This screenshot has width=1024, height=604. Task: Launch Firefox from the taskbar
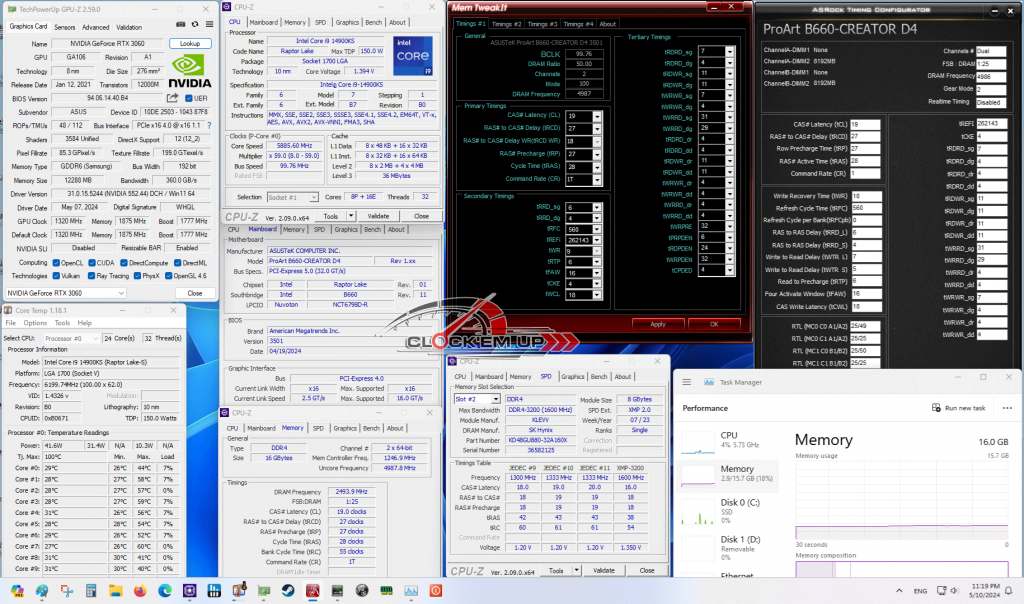pos(140,591)
